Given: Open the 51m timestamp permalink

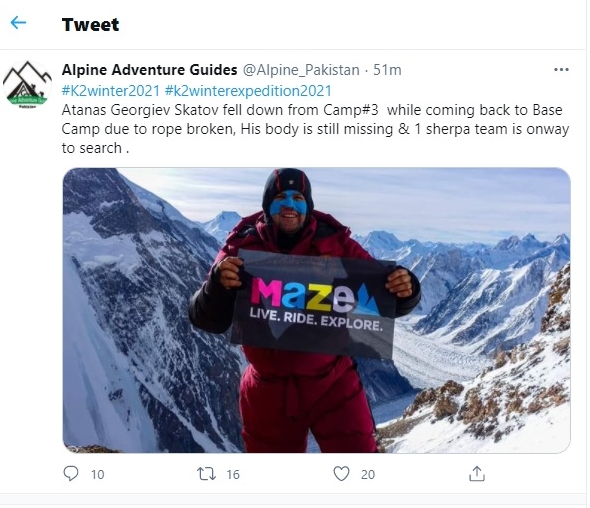Looking at the screenshot, I should (x=387, y=70).
